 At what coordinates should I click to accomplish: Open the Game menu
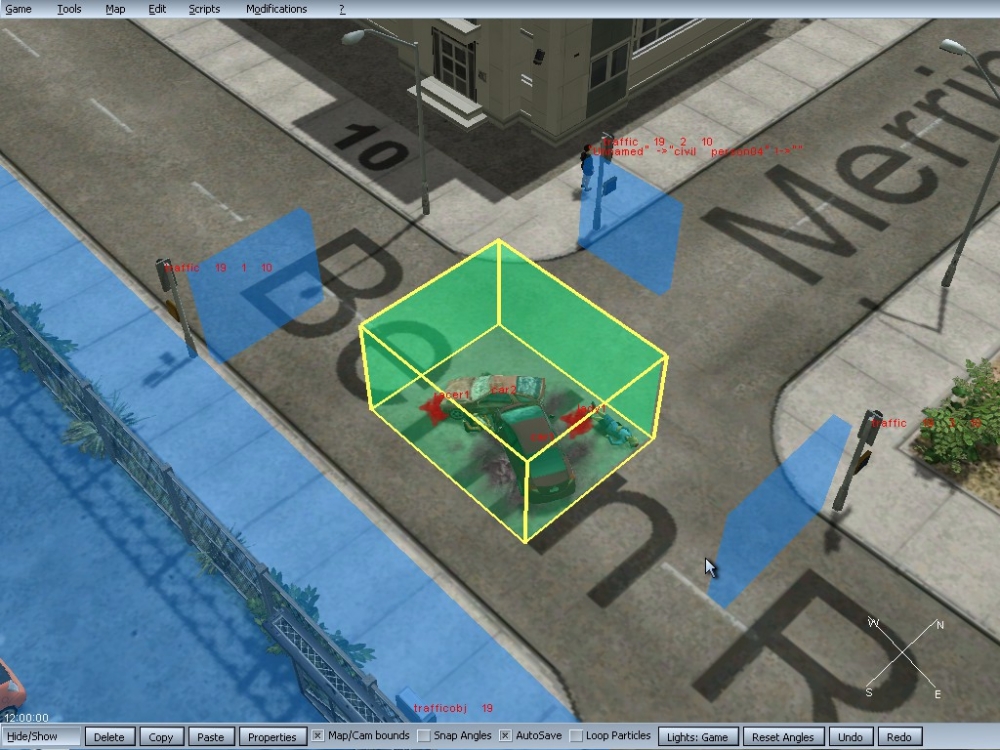[x=19, y=9]
